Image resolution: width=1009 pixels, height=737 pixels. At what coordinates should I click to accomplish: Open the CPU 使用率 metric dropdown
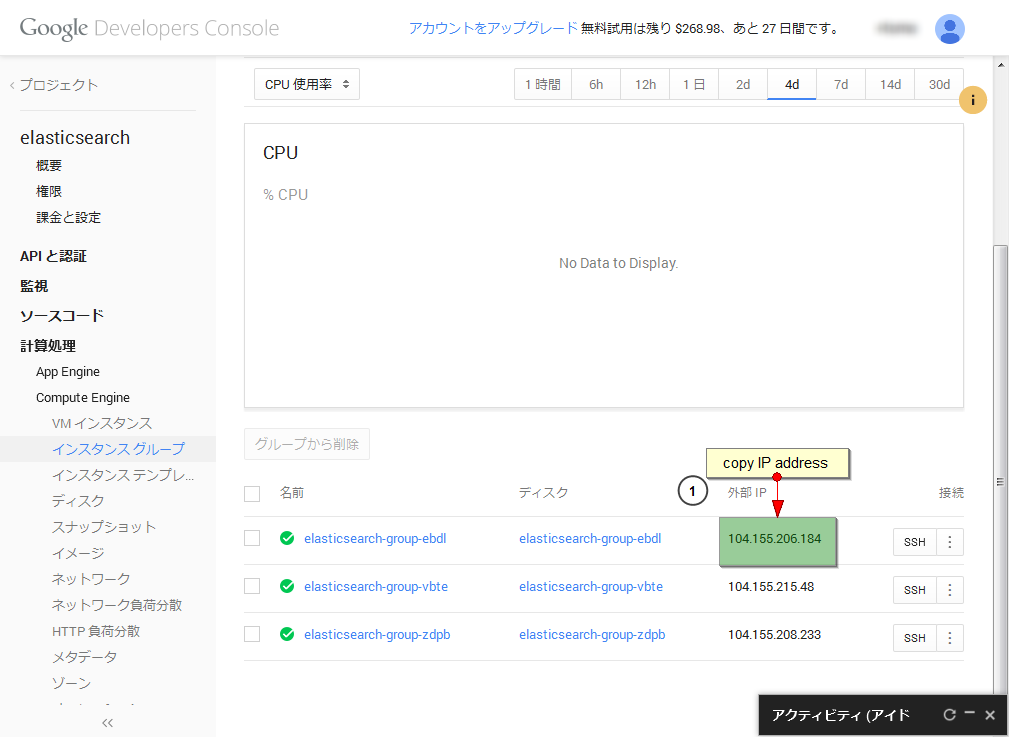307,84
